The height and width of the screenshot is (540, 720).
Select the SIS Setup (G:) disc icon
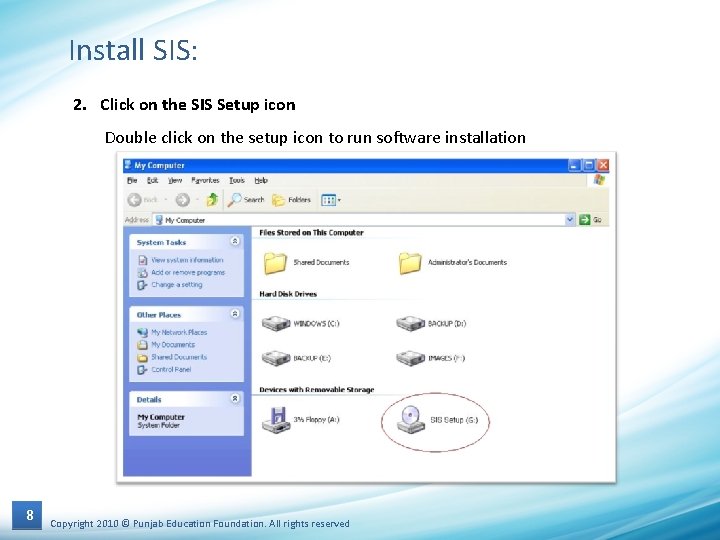pyautogui.click(x=410, y=420)
